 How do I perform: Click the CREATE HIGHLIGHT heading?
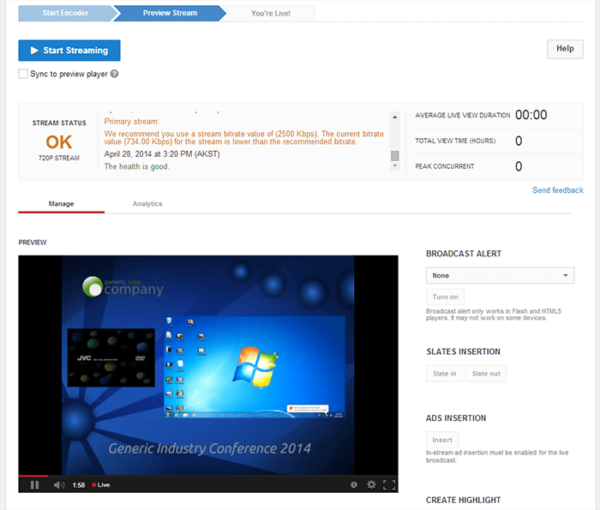[463, 500]
